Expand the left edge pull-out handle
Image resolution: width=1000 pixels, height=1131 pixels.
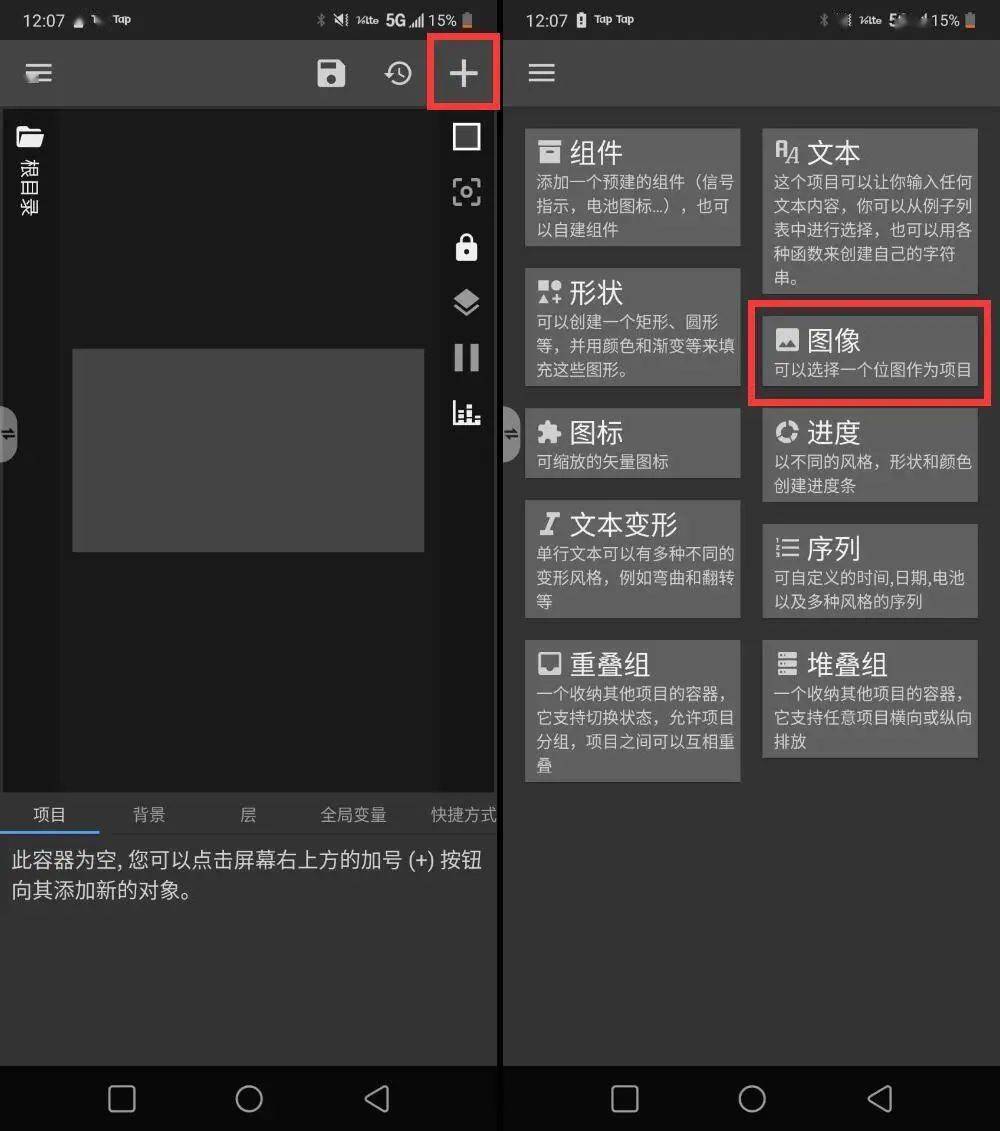click(x=8, y=434)
